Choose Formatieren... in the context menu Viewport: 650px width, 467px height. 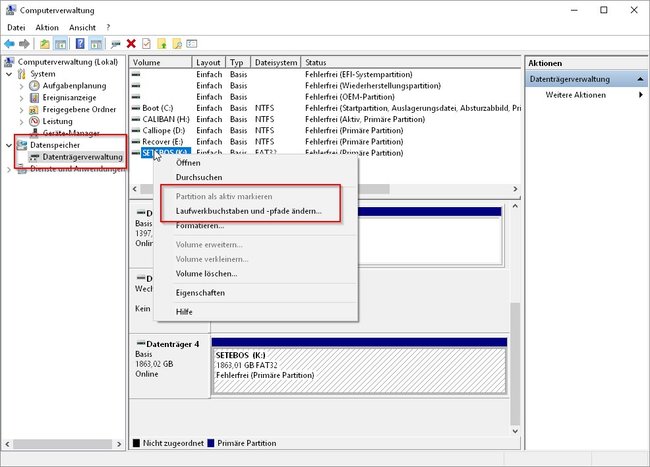click(x=256, y=226)
